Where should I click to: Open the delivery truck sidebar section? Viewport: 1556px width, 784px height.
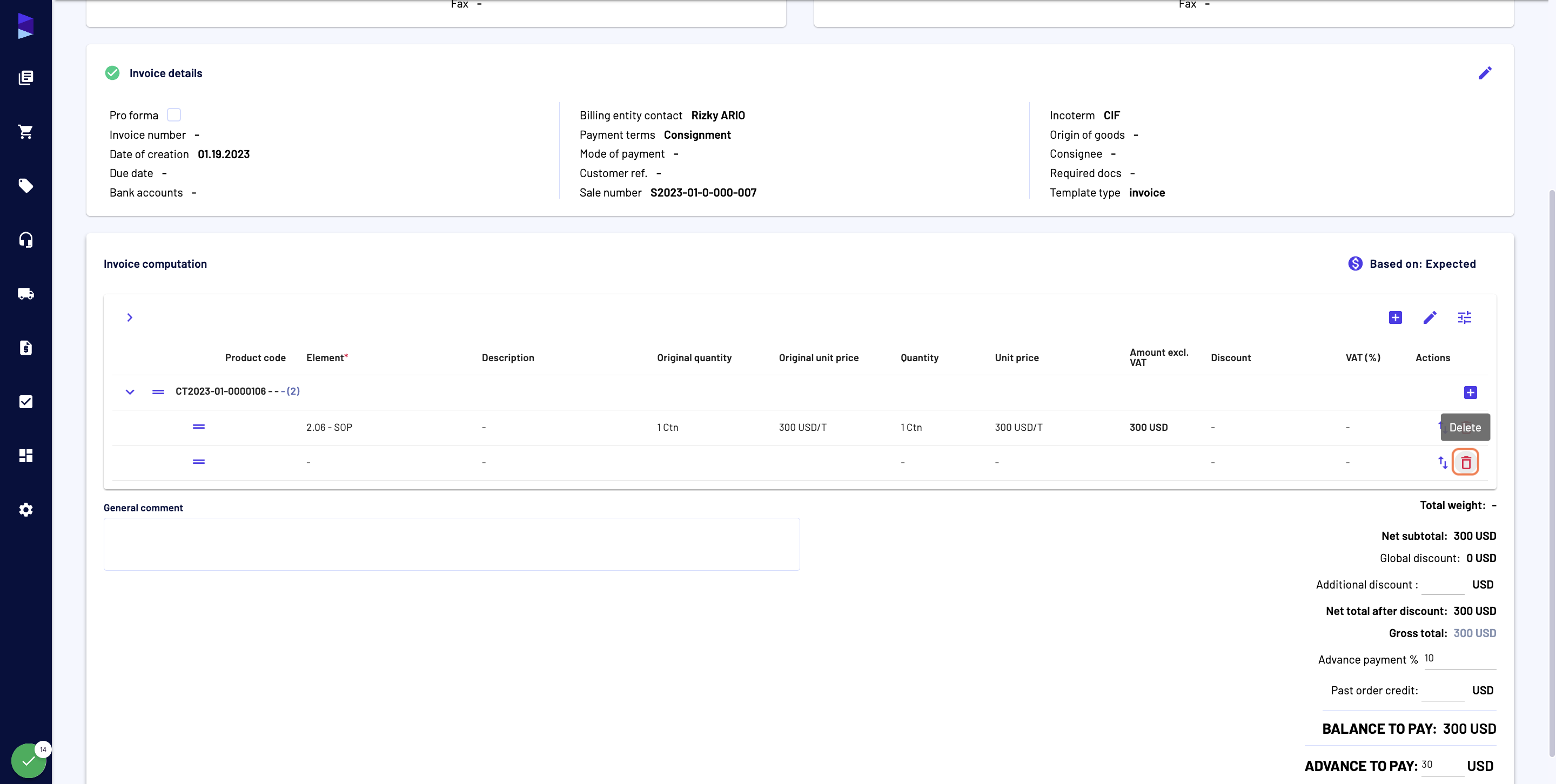tap(25, 293)
